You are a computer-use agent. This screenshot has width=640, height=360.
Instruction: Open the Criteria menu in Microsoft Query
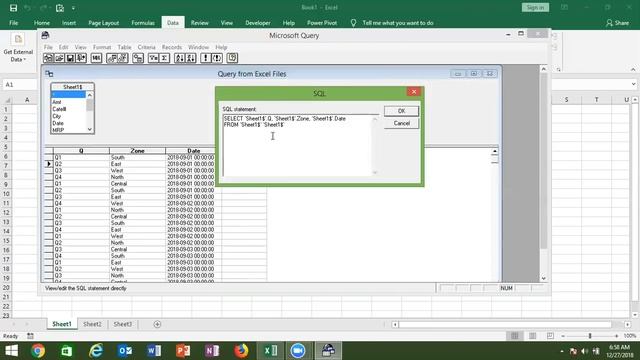click(x=147, y=47)
